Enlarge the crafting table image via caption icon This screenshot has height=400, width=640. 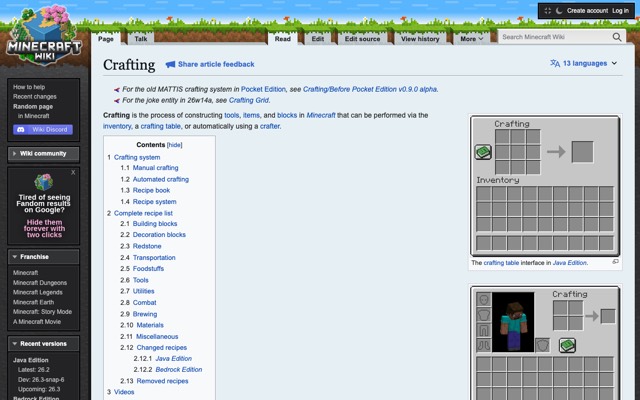tap(616, 262)
